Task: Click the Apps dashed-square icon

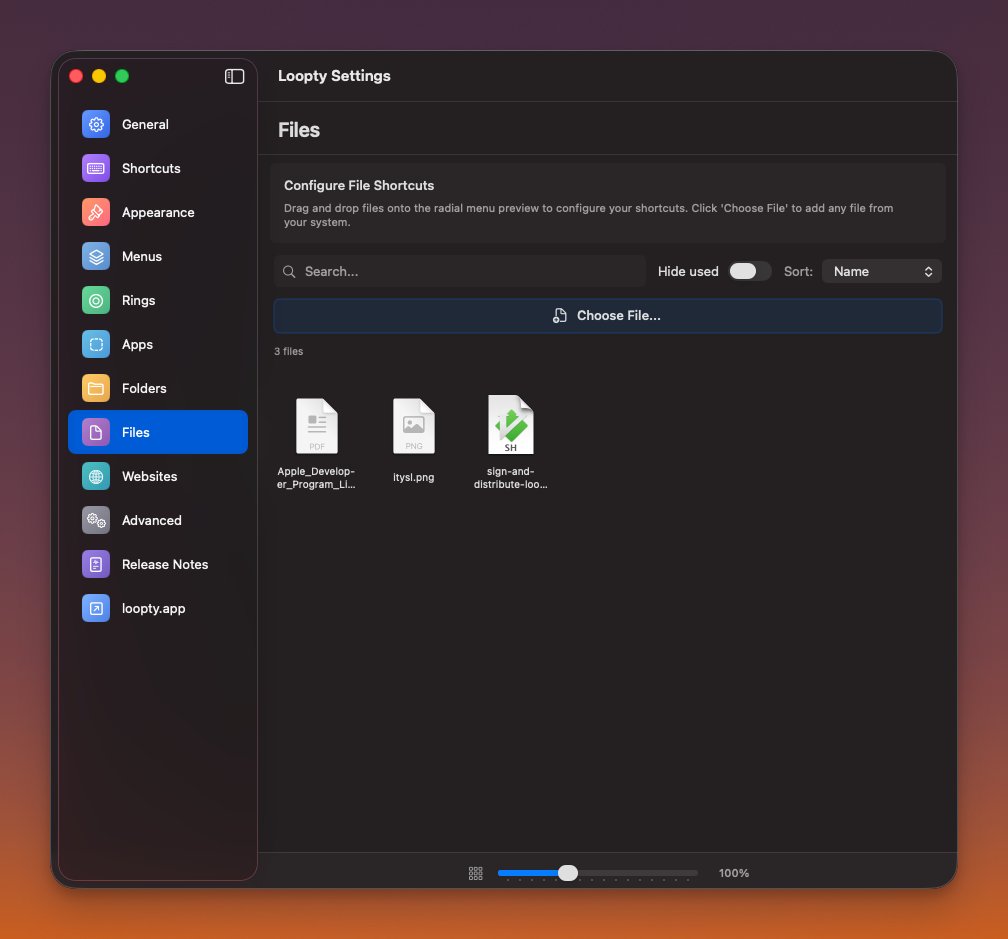Action: (x=96, y=344)
